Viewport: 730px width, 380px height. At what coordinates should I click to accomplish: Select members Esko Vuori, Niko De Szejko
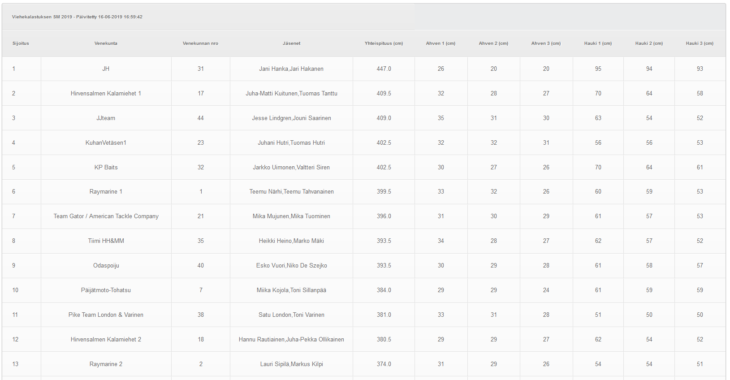point(291,265)
